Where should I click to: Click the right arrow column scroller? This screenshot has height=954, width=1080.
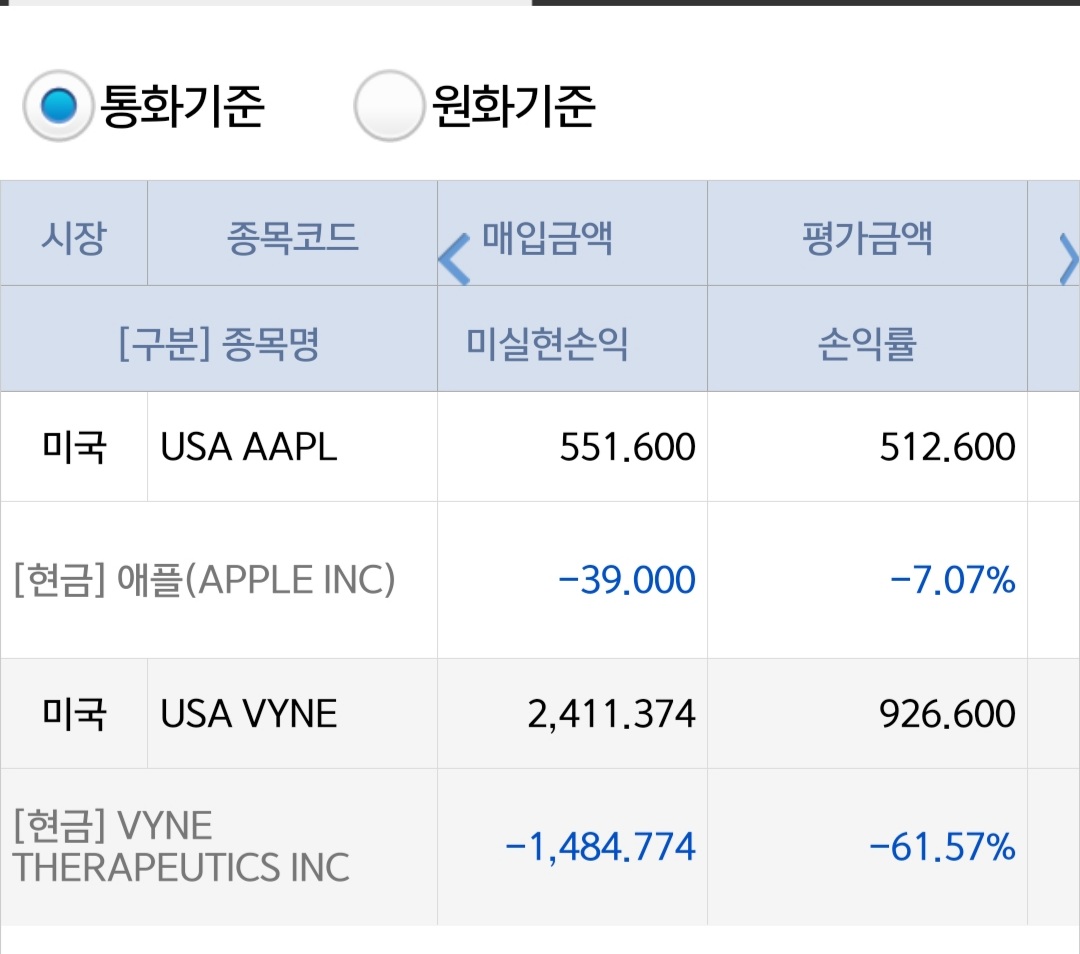click(1067, 259)
